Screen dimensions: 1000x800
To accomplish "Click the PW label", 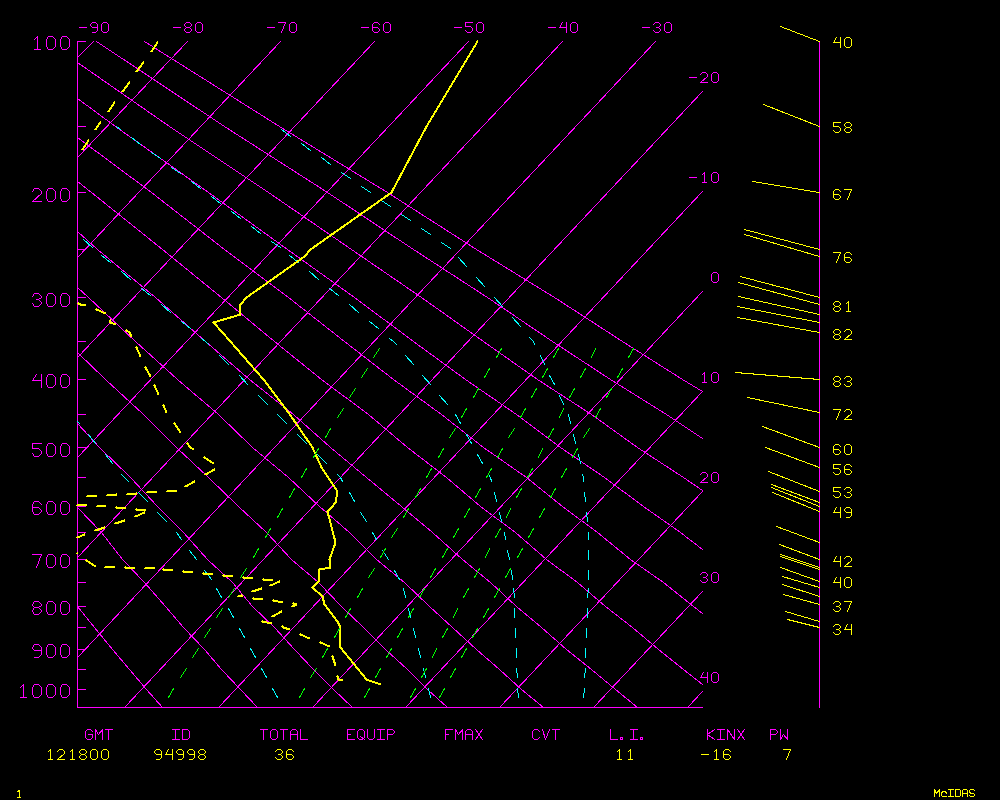I will (778, 735).
